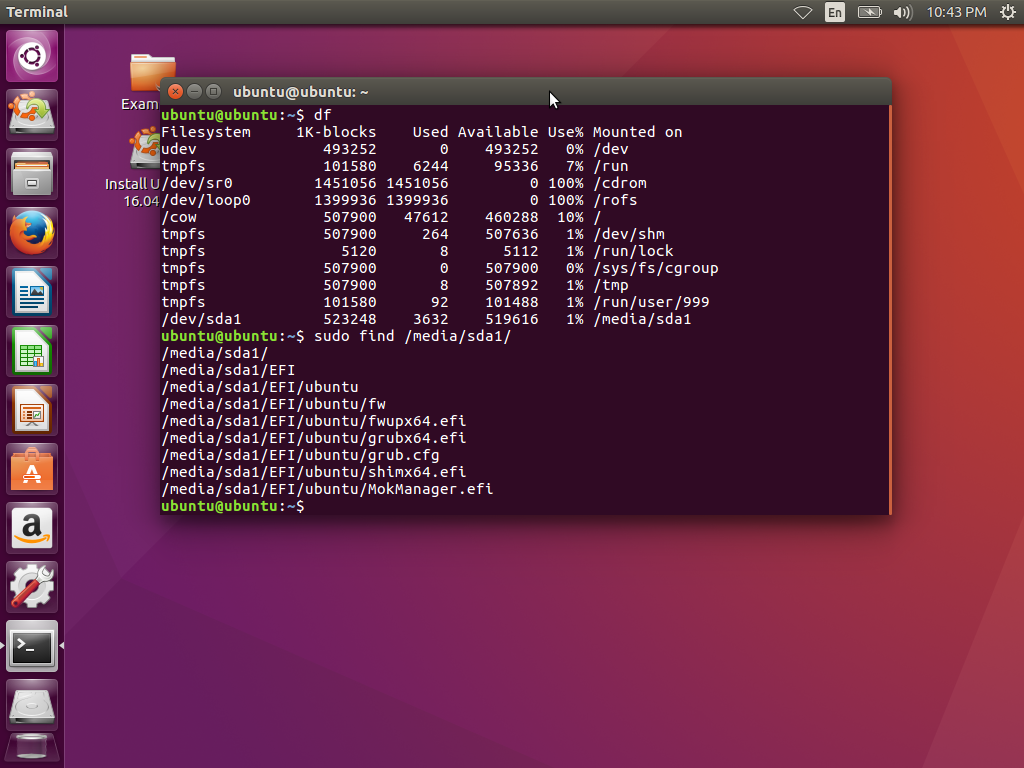Screen dimensions: 1024x768
Task: Click the 'Available' column header
Action: click(498, 133)
